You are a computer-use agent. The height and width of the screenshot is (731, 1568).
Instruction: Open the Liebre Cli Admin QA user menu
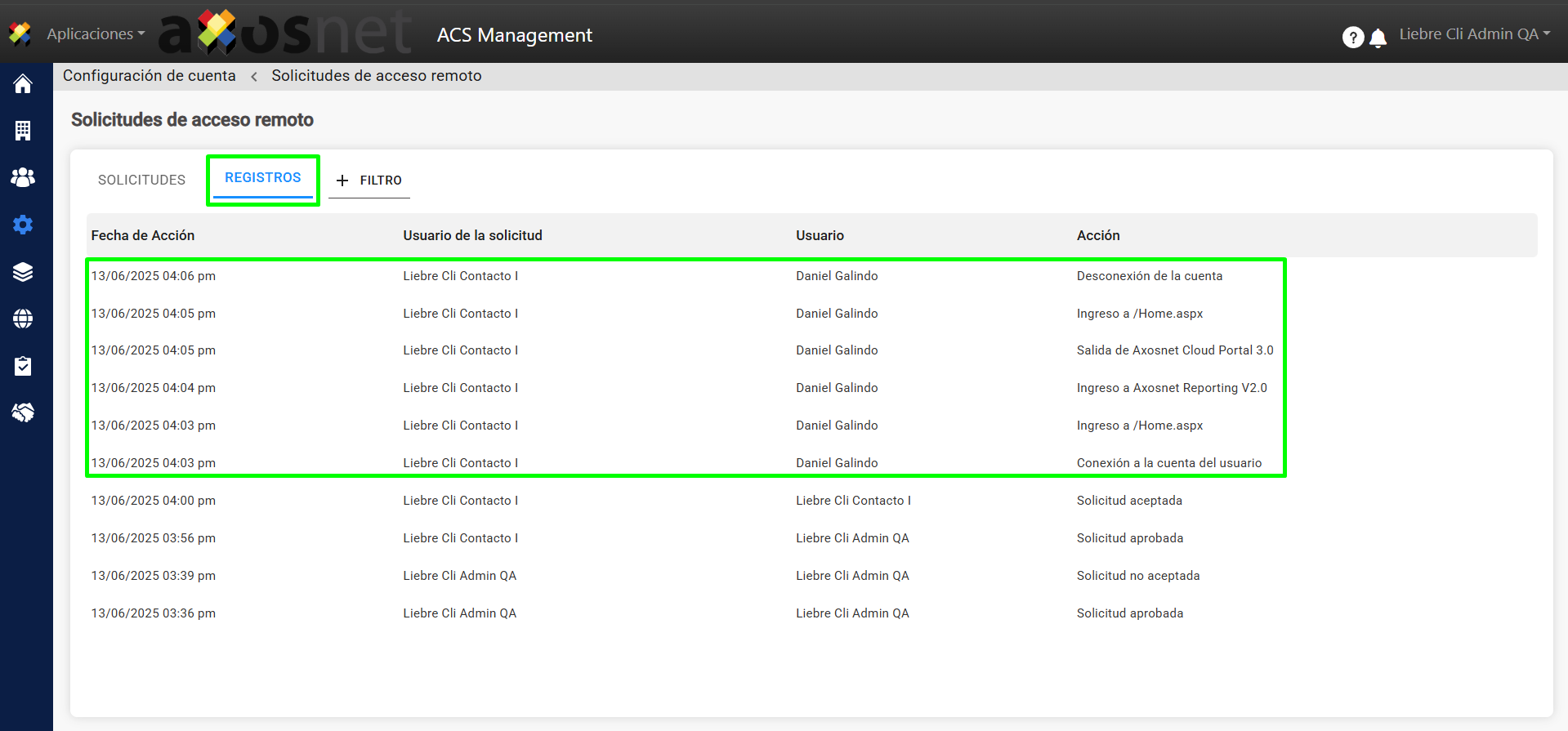pos(1474,34)
